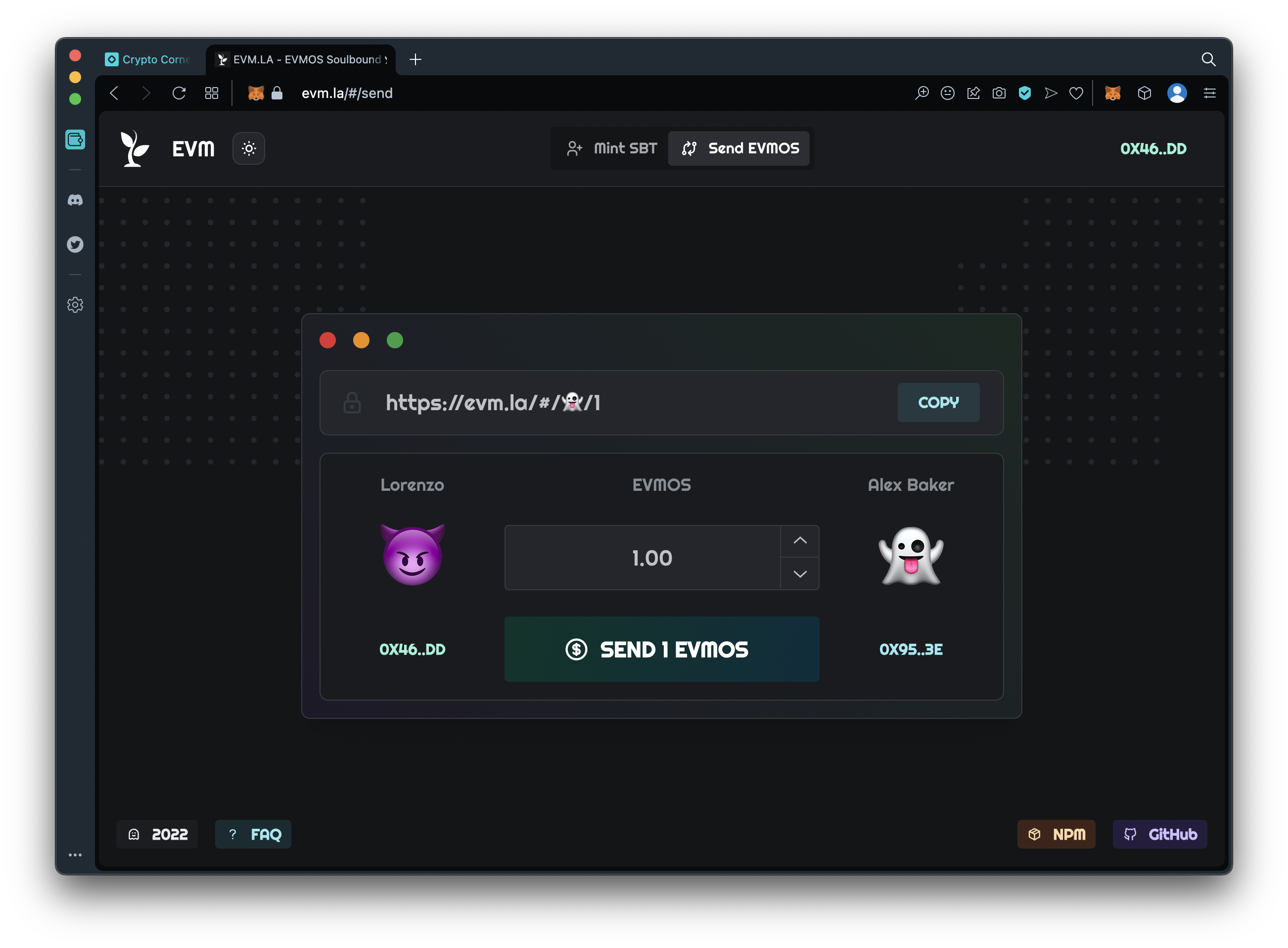Reload the page
Image resolution: width=1288 pixels, height=948 pixels.
(x=179, y=93)
